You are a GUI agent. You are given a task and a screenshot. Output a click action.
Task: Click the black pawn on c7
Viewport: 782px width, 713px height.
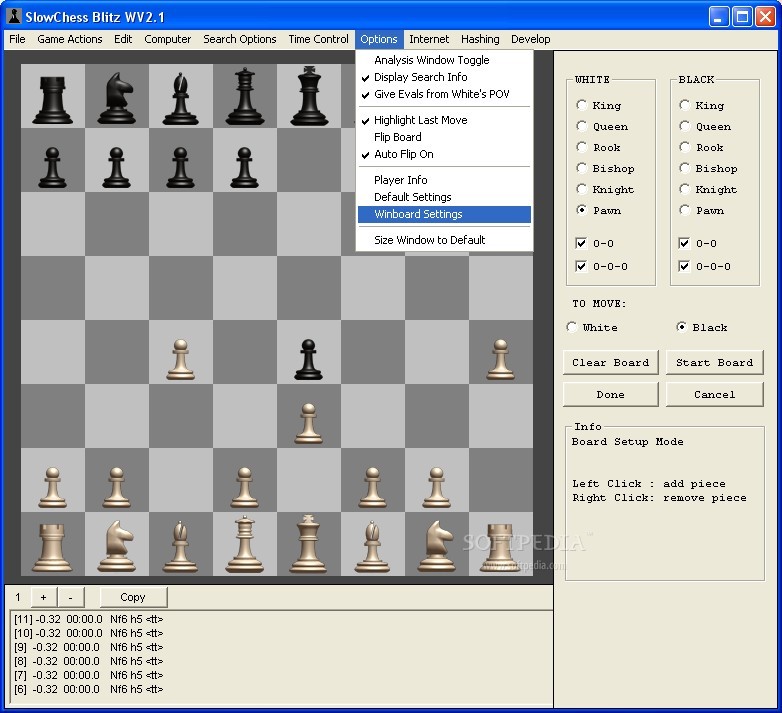pos(181,167)
